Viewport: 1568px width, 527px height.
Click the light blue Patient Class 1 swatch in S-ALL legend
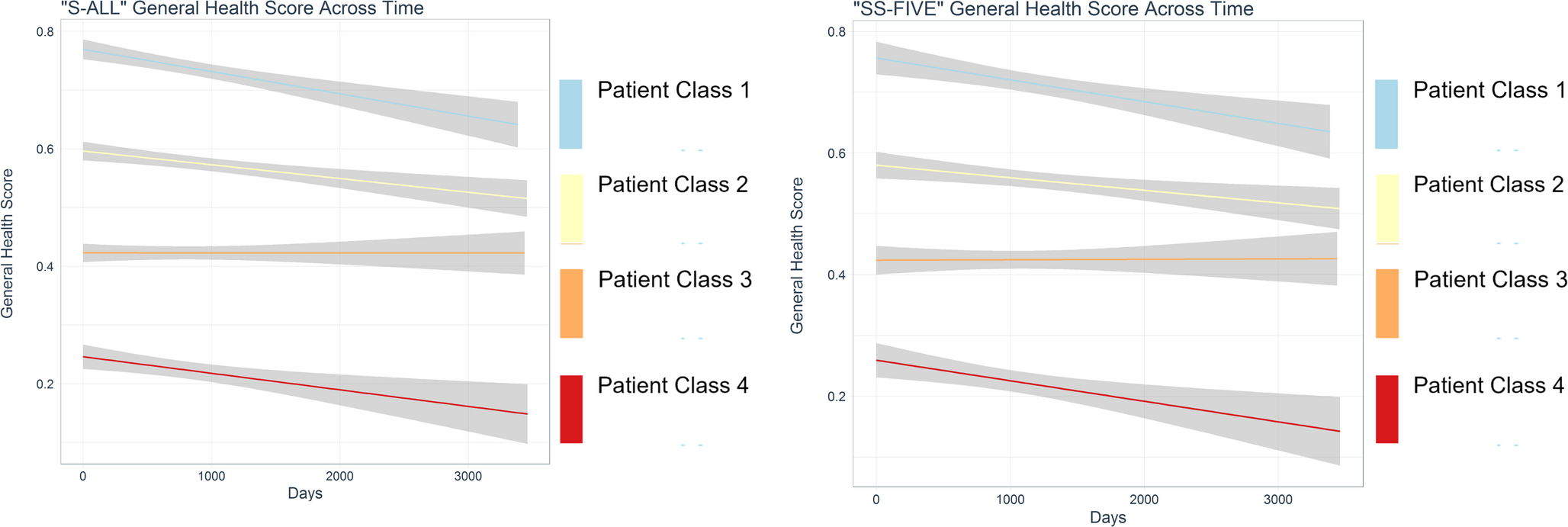[570, 114]
